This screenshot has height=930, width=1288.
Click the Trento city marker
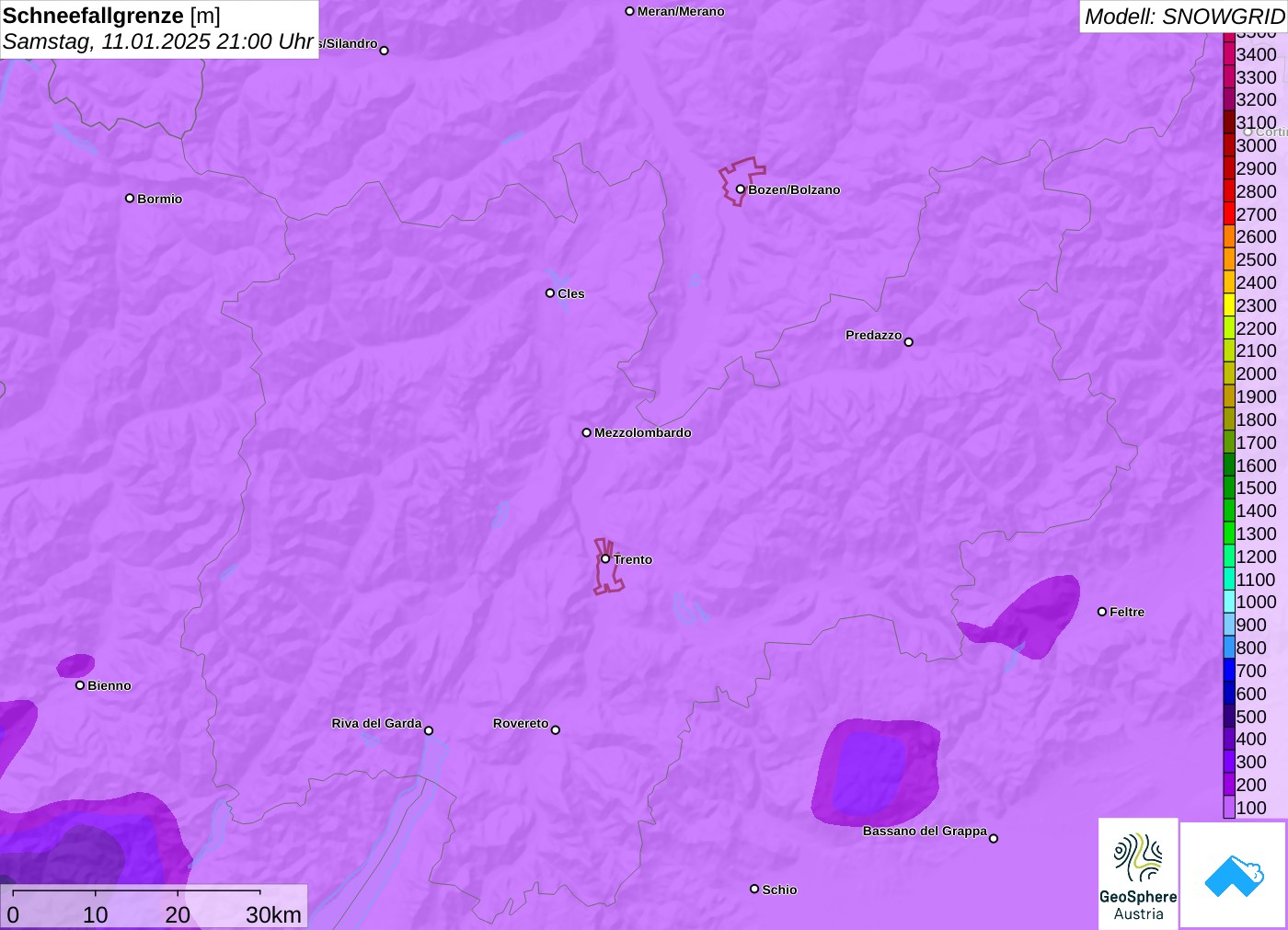(605, 558)
